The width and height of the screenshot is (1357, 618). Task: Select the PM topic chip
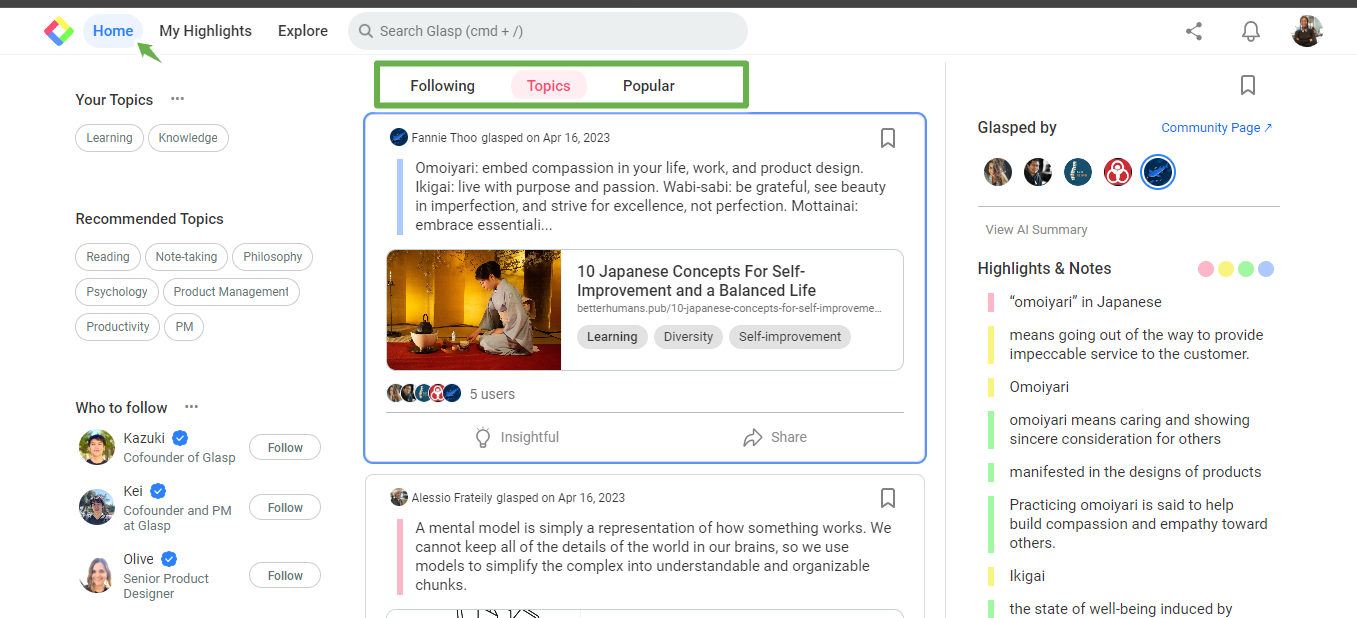tap(184, 327)
